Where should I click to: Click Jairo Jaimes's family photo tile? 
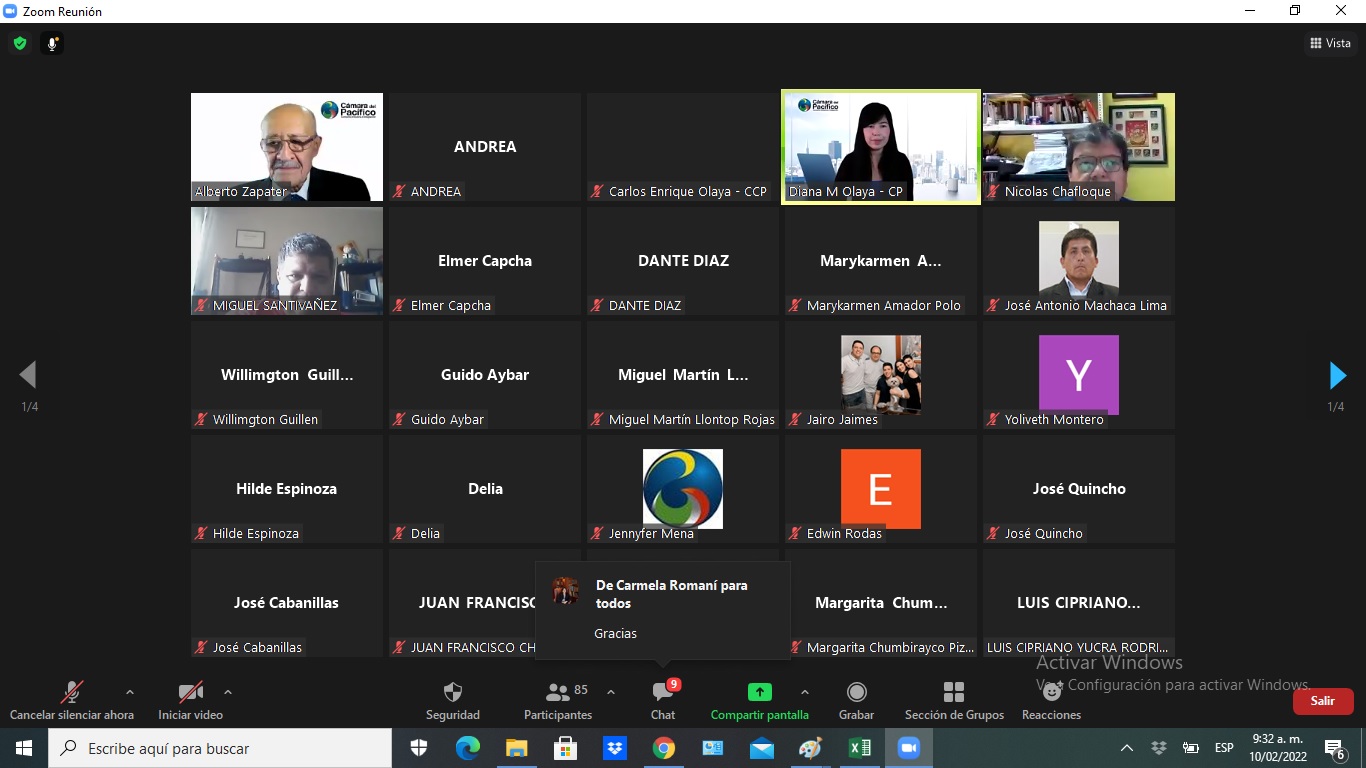(881, 375)
